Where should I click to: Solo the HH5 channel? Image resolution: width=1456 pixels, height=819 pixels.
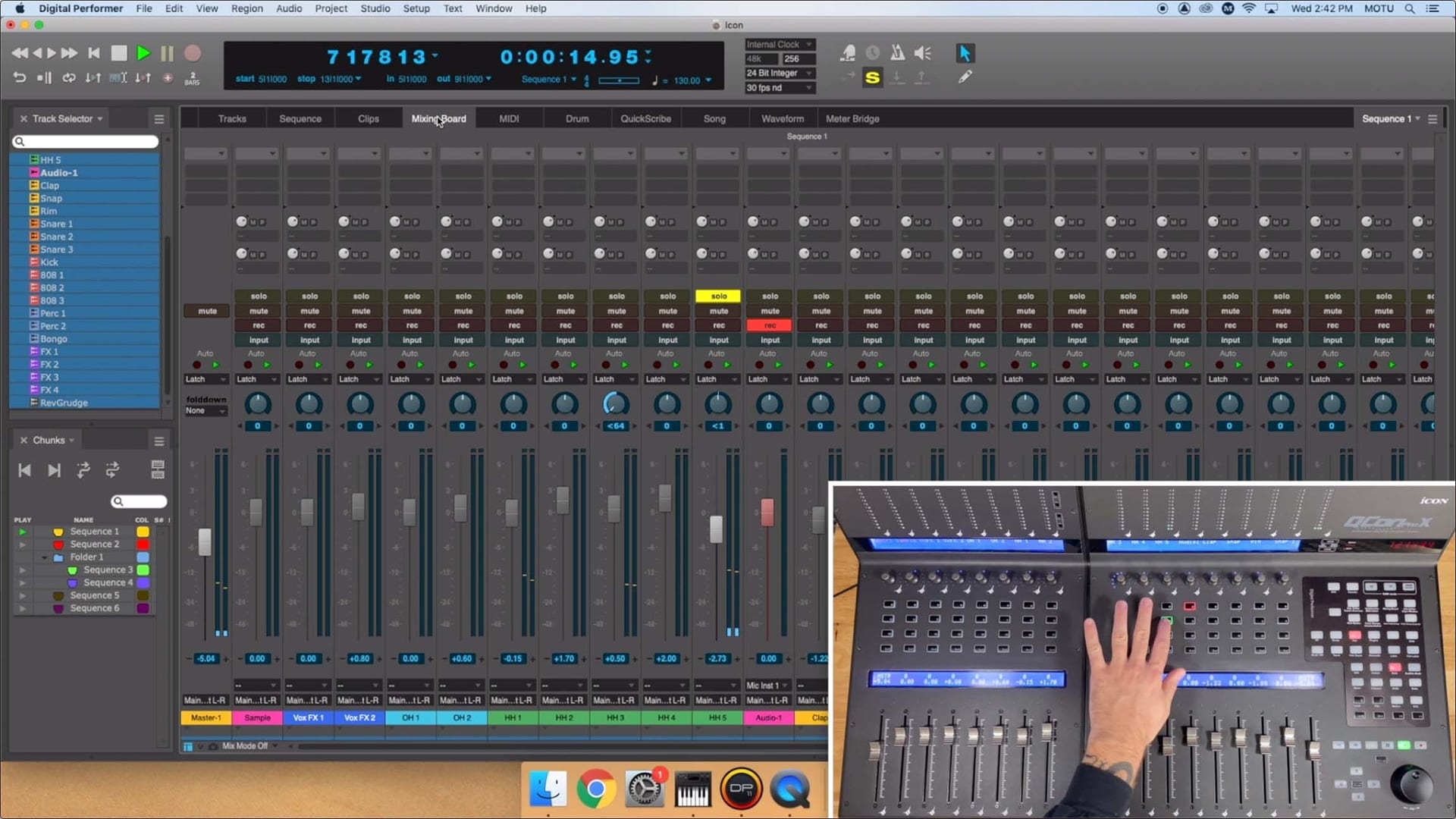pos(717,296)
